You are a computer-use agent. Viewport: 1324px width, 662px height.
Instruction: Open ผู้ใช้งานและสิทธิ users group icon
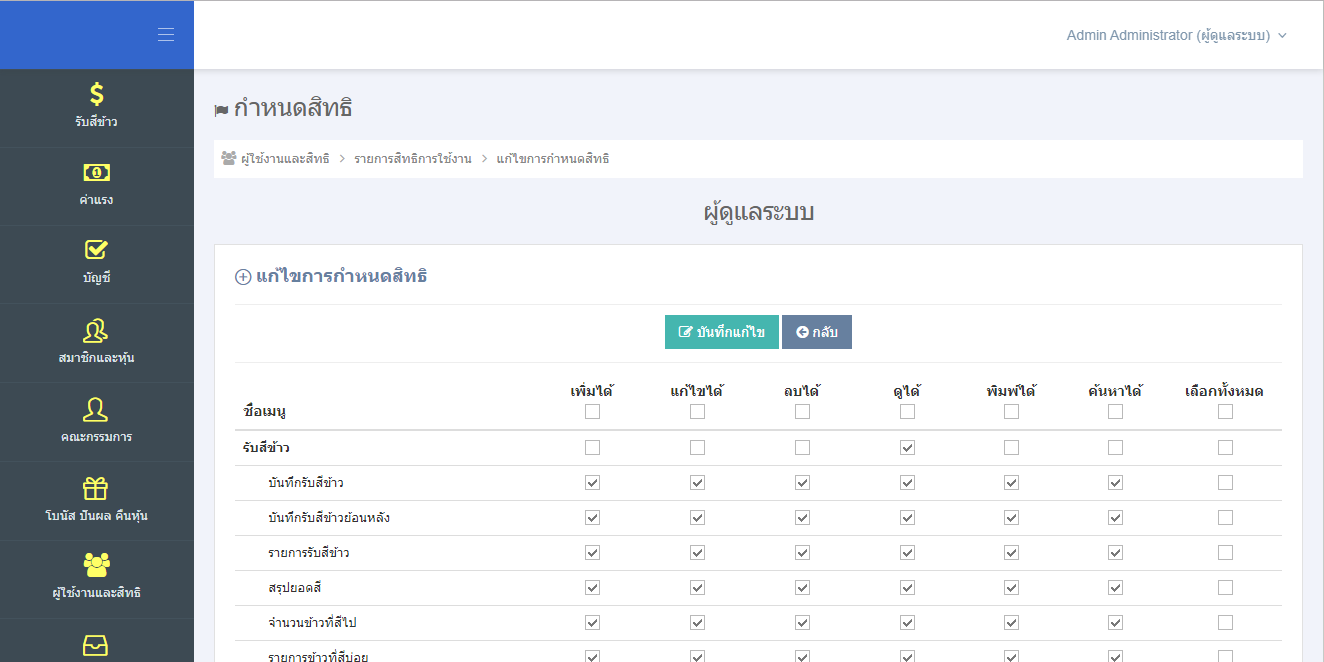tap(97, 565)
